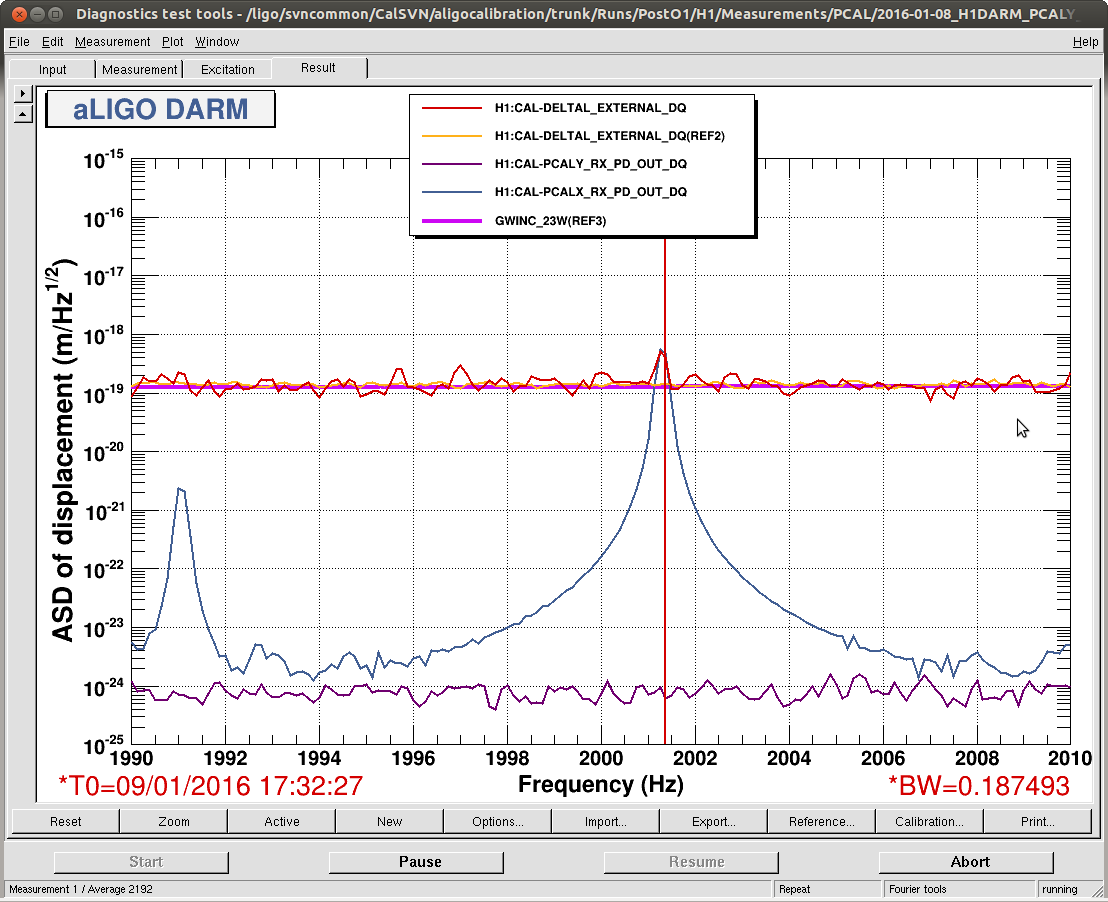Click the aLIGO DARM title box
The height and width of the screenshot is (902, 1108).
coord(160,109)
